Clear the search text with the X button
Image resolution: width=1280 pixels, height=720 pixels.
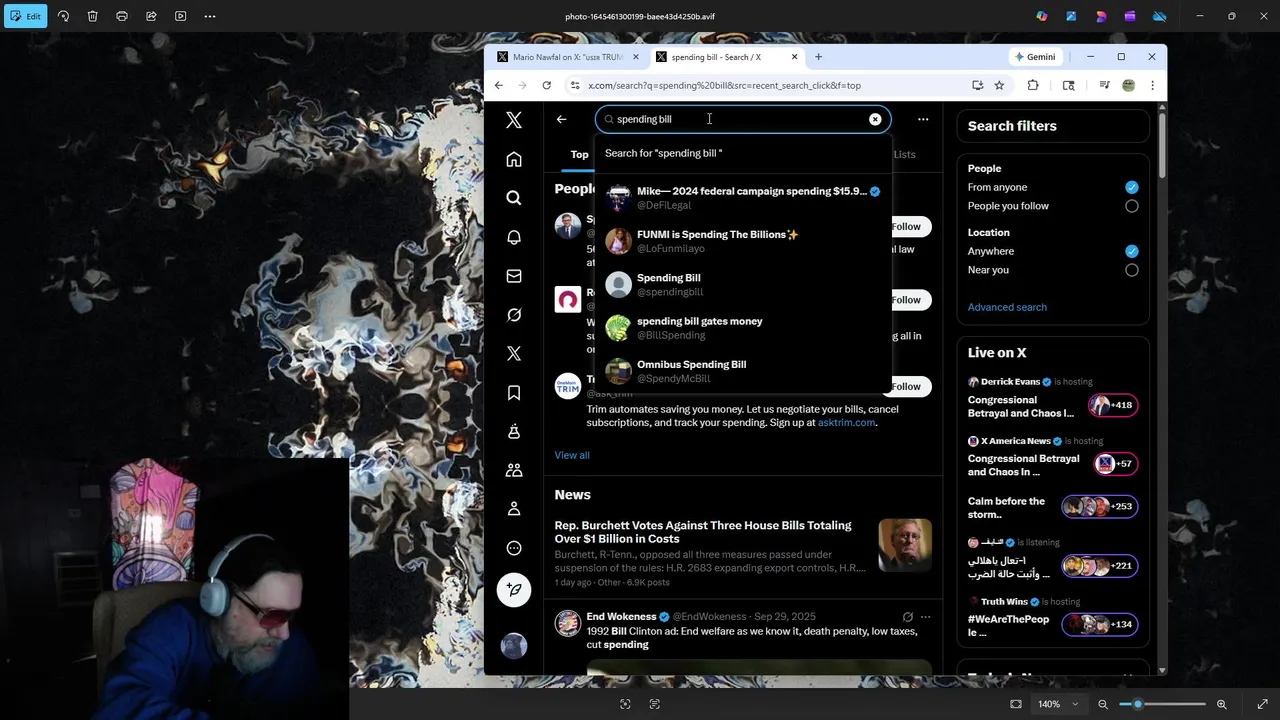[875, 119]
